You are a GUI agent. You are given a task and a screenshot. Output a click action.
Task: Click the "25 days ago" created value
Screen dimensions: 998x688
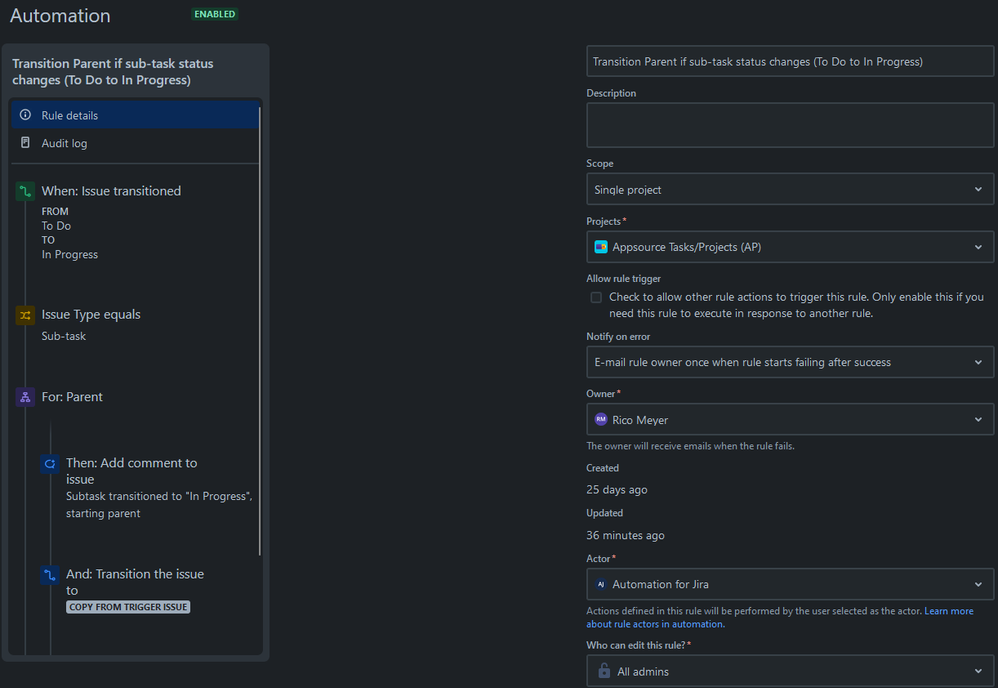tap(617, 489)
